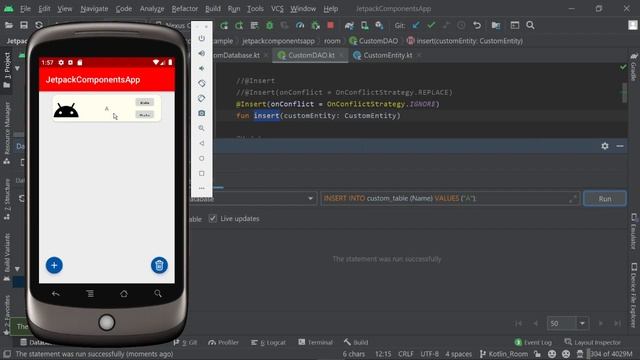
Task: Click the emulator Rotate Right icon
Action: coord(202,98)
